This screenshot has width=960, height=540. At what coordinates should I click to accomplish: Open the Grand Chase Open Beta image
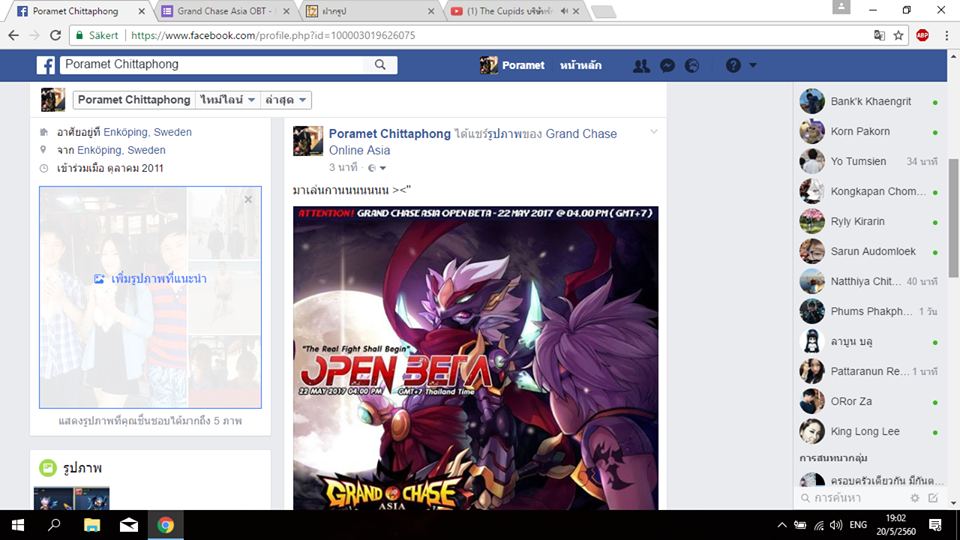point(476,358)
